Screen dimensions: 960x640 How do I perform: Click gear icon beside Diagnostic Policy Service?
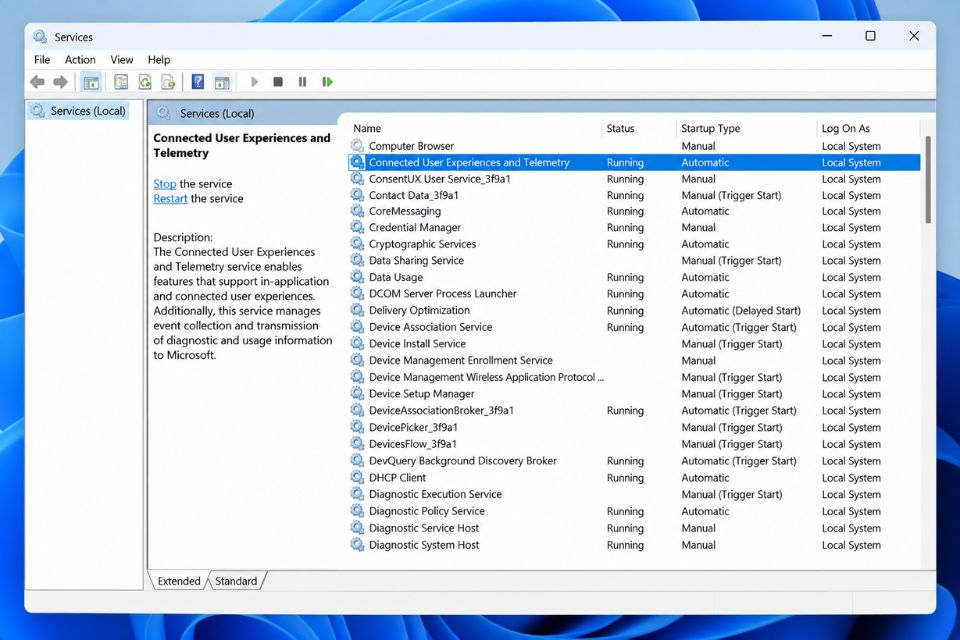tap(357, 511)
